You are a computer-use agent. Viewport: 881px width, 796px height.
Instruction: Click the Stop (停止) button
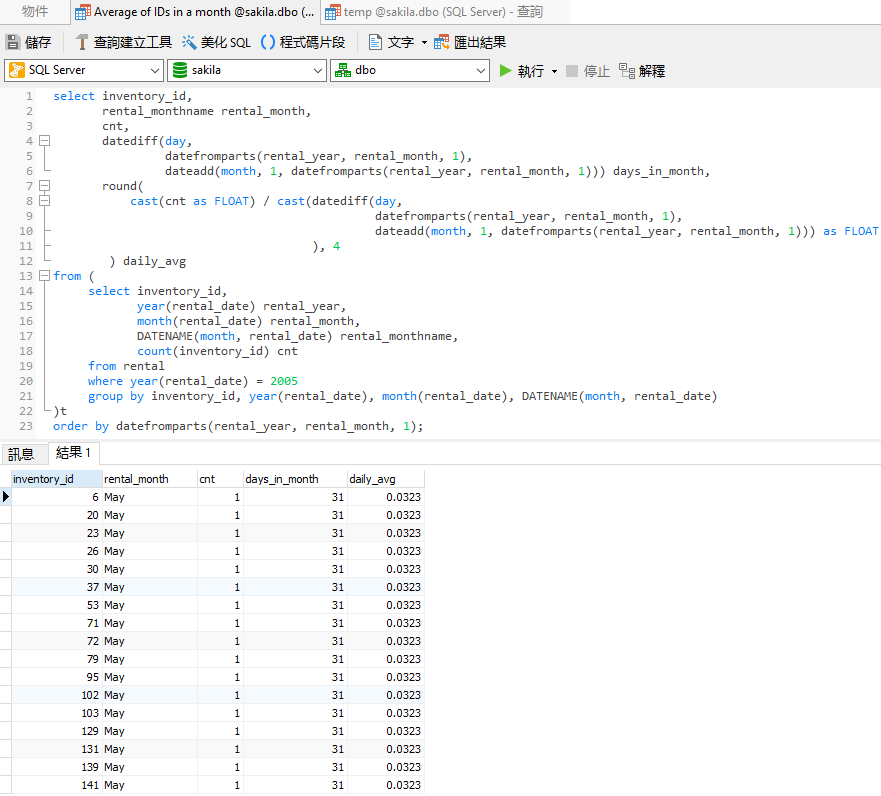point(588,71)
